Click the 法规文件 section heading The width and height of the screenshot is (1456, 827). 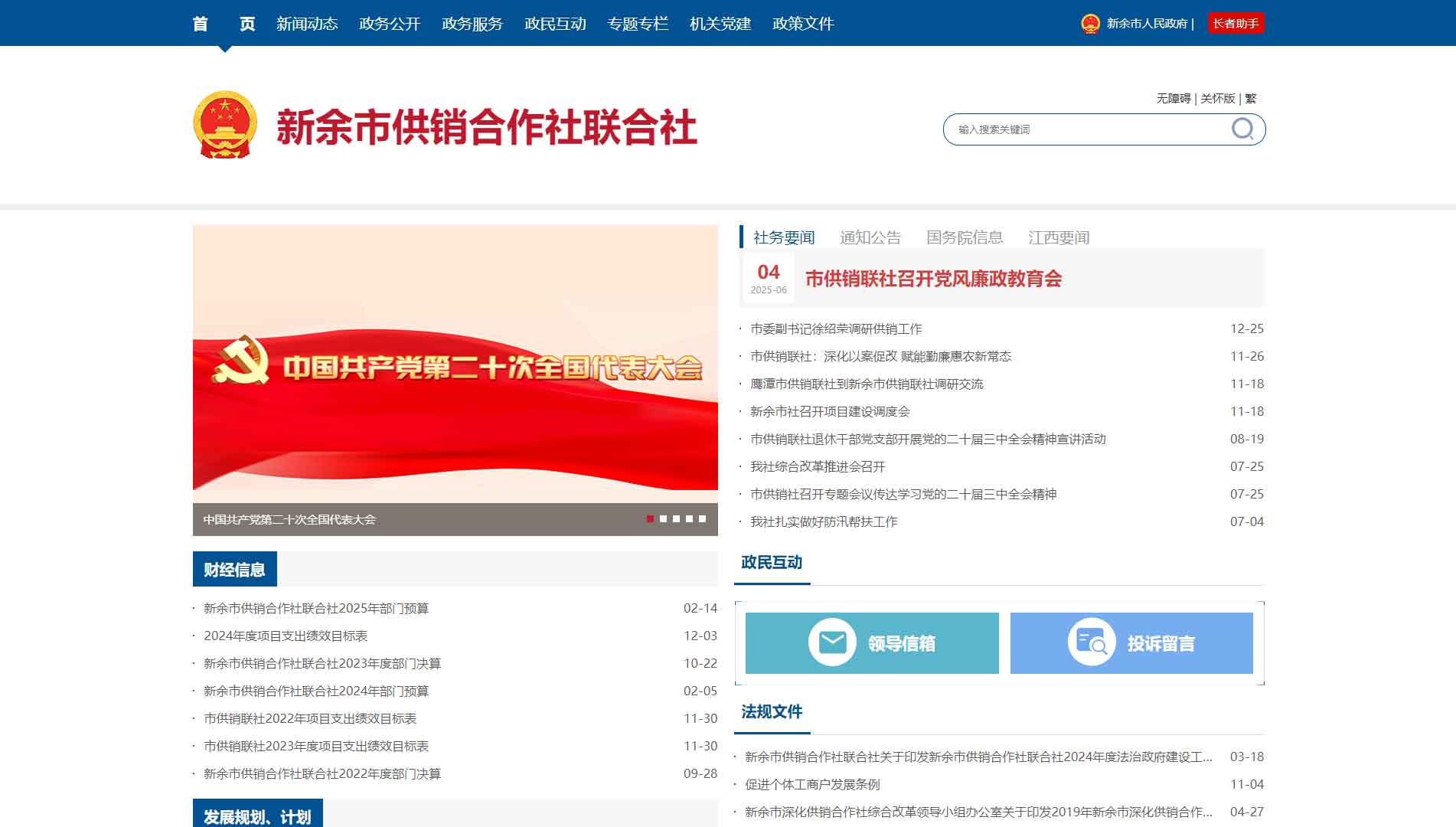point(772,711)
